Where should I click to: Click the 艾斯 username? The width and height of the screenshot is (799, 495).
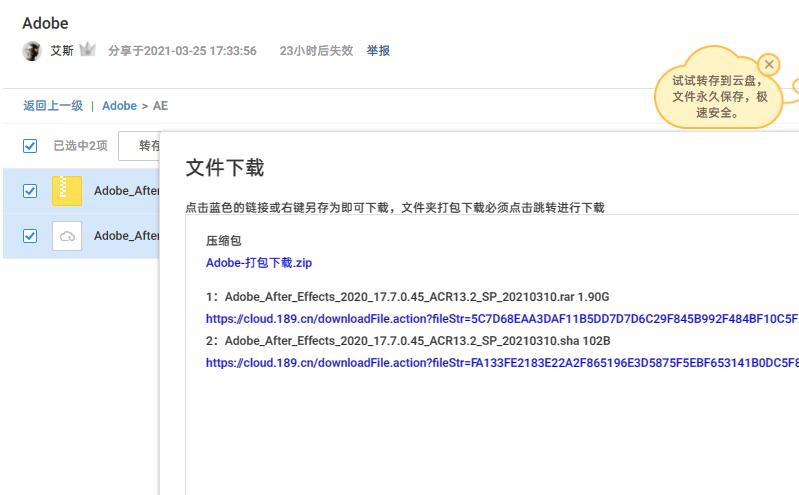tap(62, 50)
